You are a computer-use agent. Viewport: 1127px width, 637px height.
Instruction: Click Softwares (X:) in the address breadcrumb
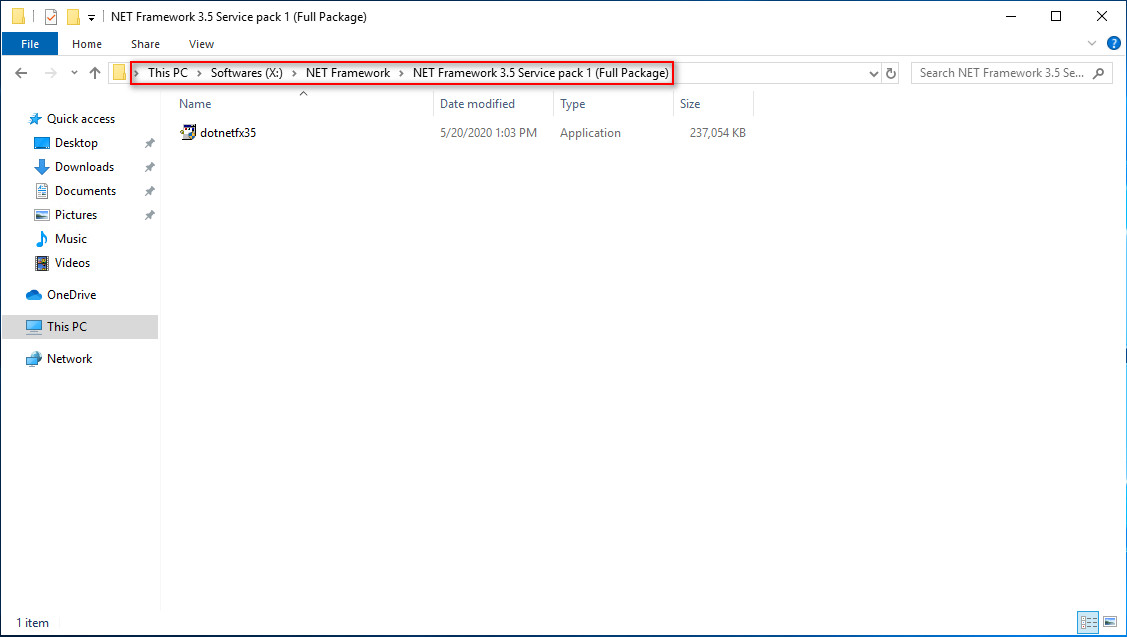pyautogui.click(x=247, y=73)
